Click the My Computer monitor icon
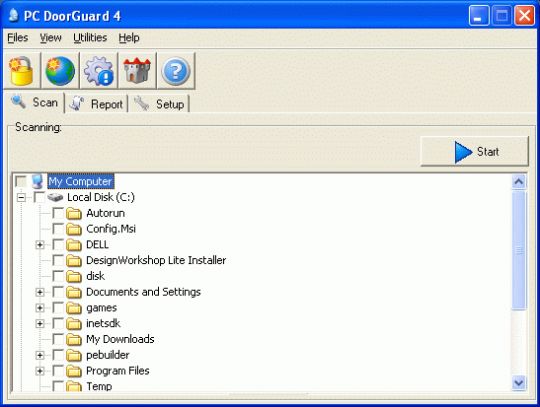Screen dimensions: 540x407 pos(37,181)
